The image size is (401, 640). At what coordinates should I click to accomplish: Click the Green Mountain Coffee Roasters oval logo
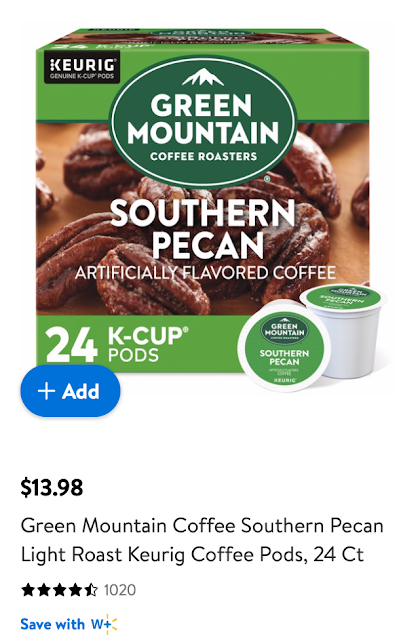click(203, 121)
